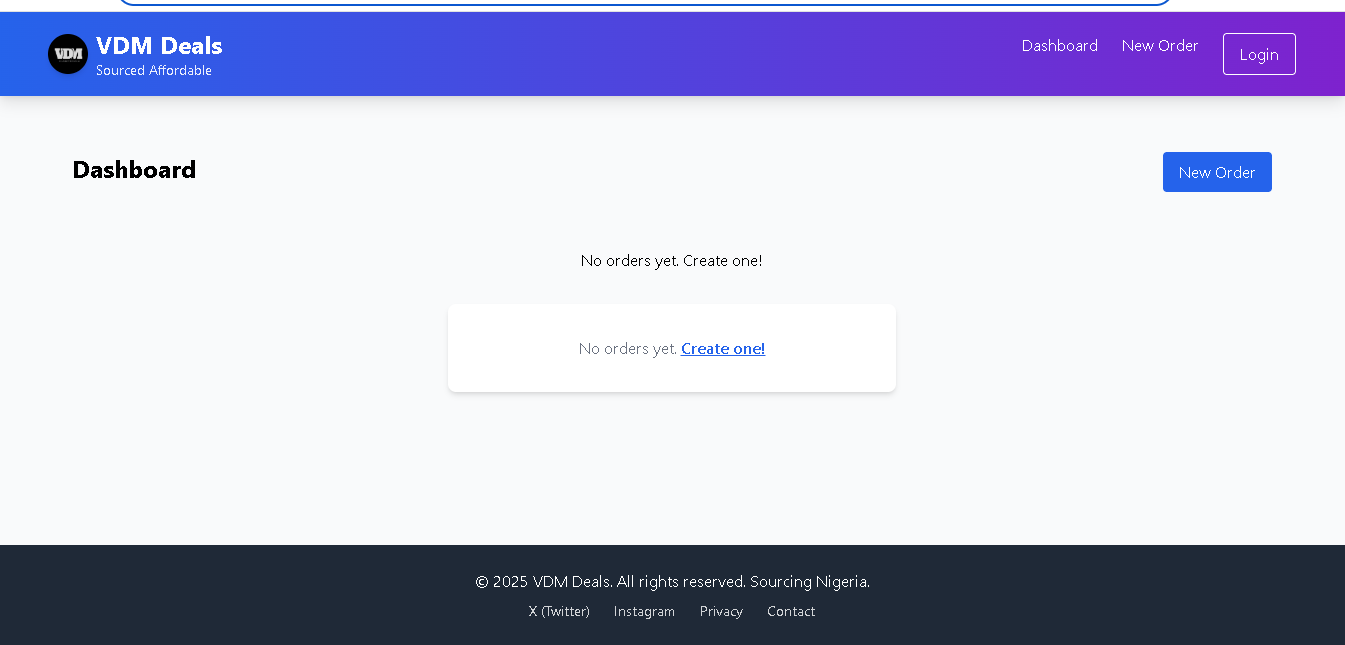Click the empty orders card
The image size is (1345, 645).
click(672, 347)
